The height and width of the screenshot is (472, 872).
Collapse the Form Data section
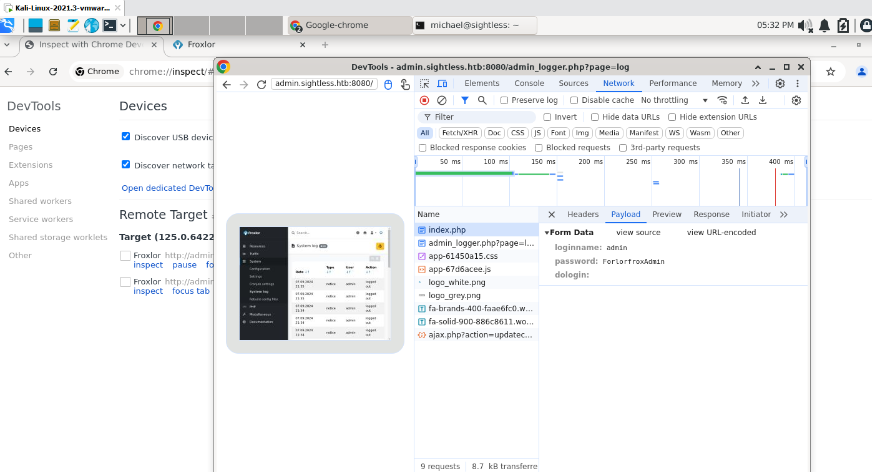tap(548, 232)
